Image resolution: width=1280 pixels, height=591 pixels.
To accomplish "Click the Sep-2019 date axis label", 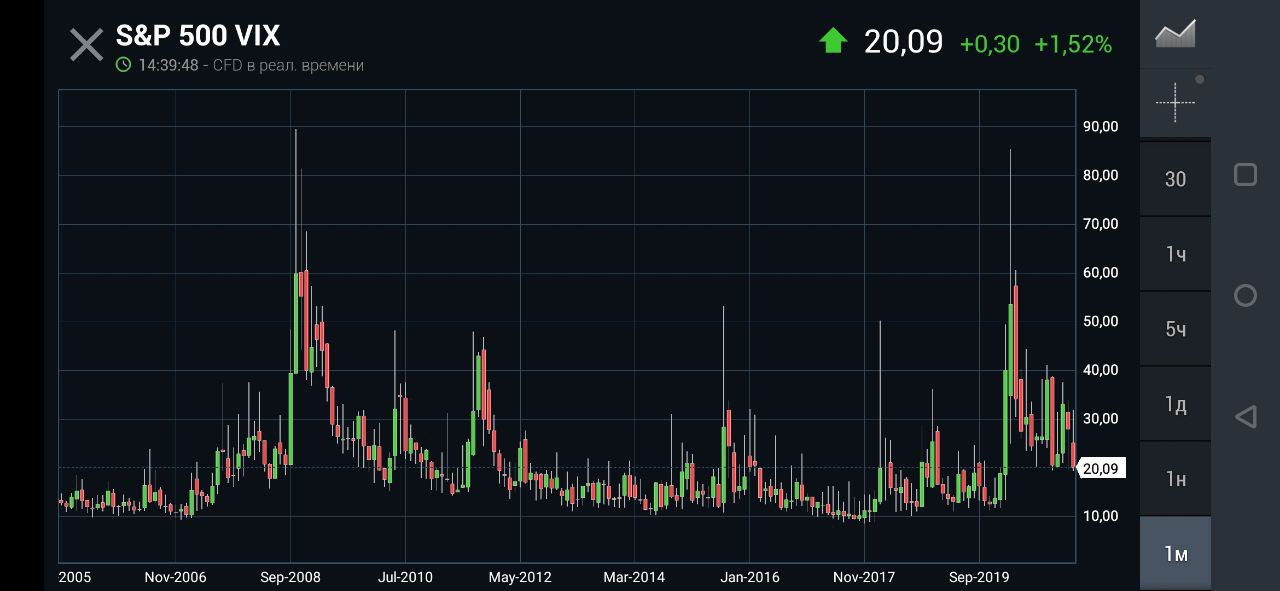I will tap(979, 577).
